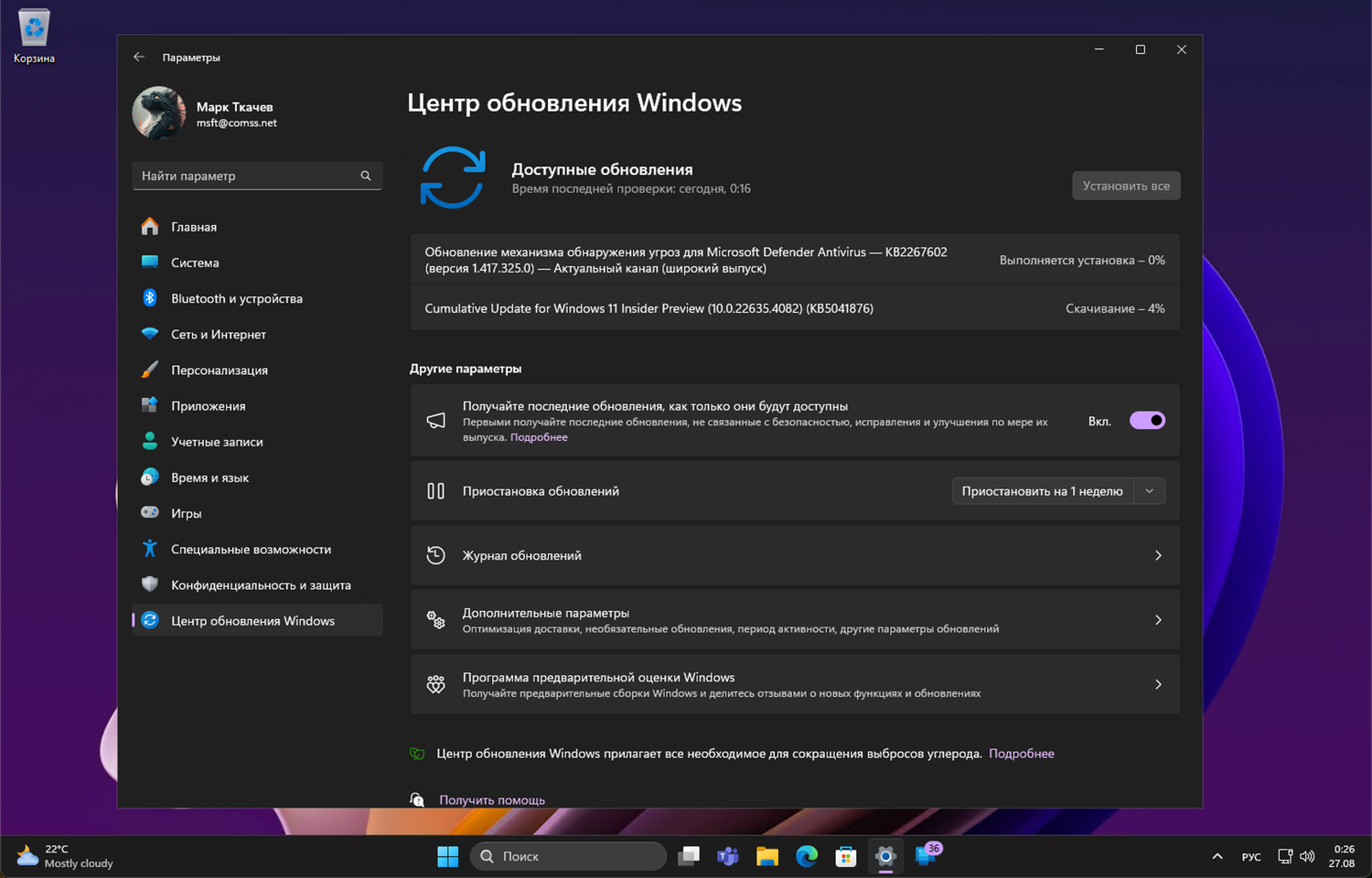Launch Microsoft Teams from taskbar

click(728, 856)
